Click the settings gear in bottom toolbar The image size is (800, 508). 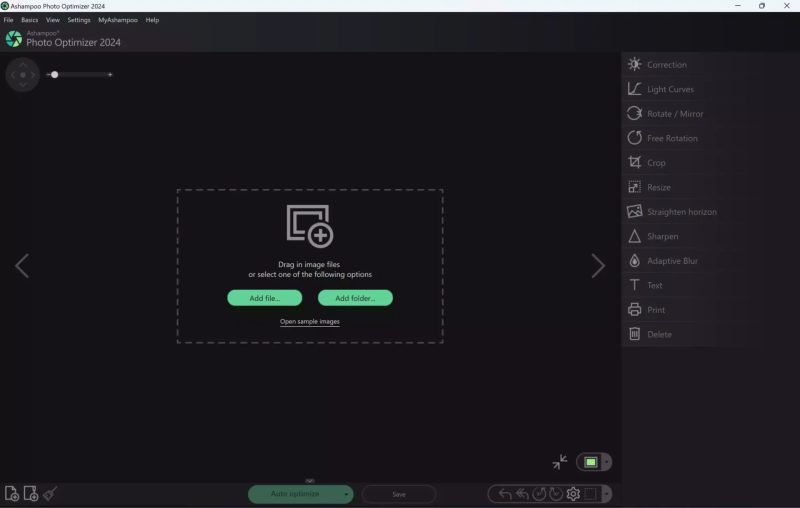[573, 494]
